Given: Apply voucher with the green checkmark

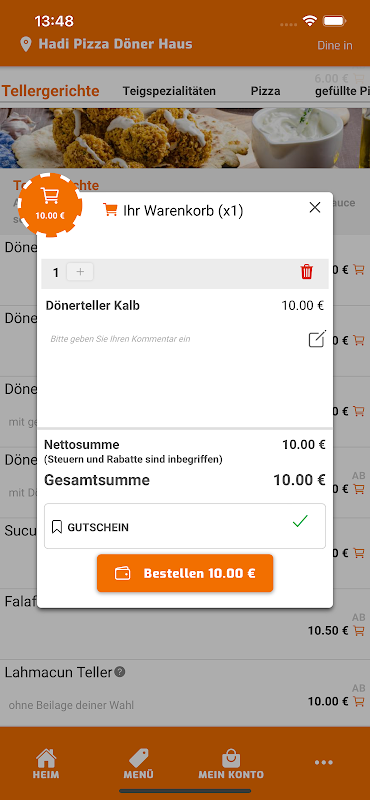Looking at the screenshot, I should click(300, 521).
